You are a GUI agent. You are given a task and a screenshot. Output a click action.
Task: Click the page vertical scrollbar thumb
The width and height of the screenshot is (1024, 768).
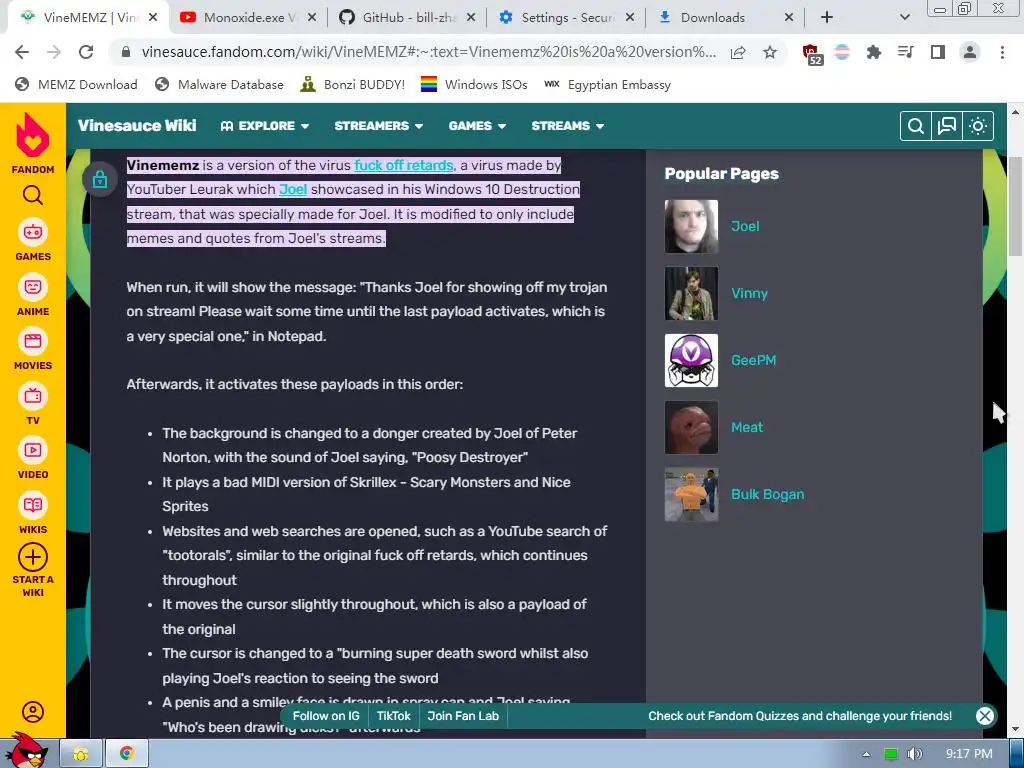click(1015, 206)
